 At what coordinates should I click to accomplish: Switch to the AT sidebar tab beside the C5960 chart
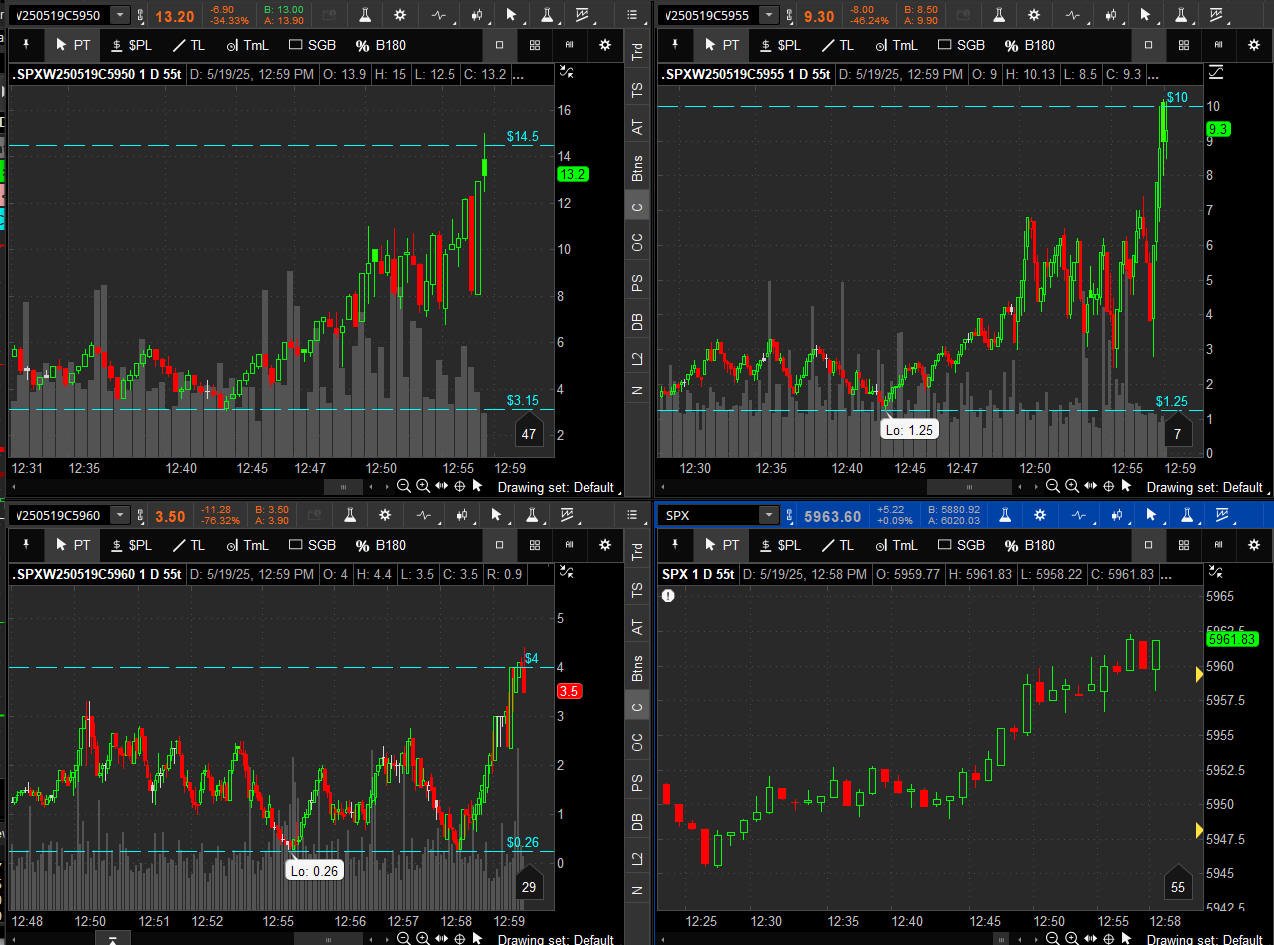[637, 627]
